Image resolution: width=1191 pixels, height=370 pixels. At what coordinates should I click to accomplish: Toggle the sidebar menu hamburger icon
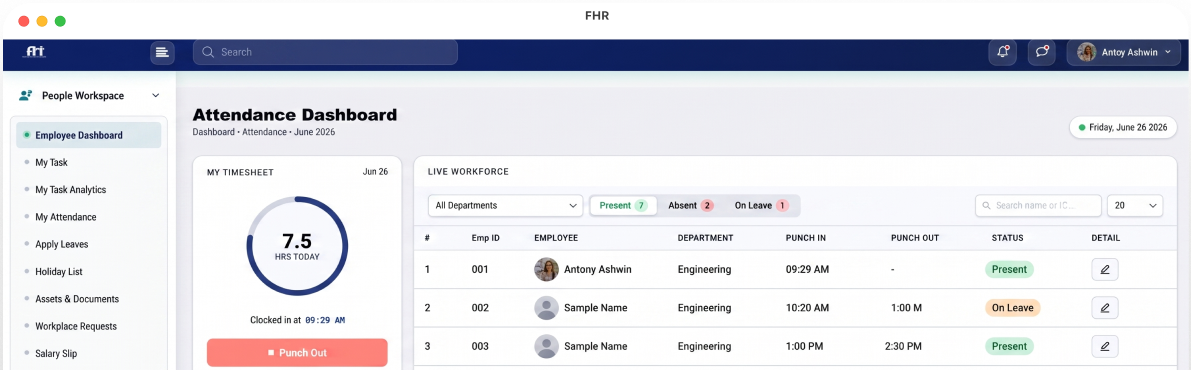[162, 52]
